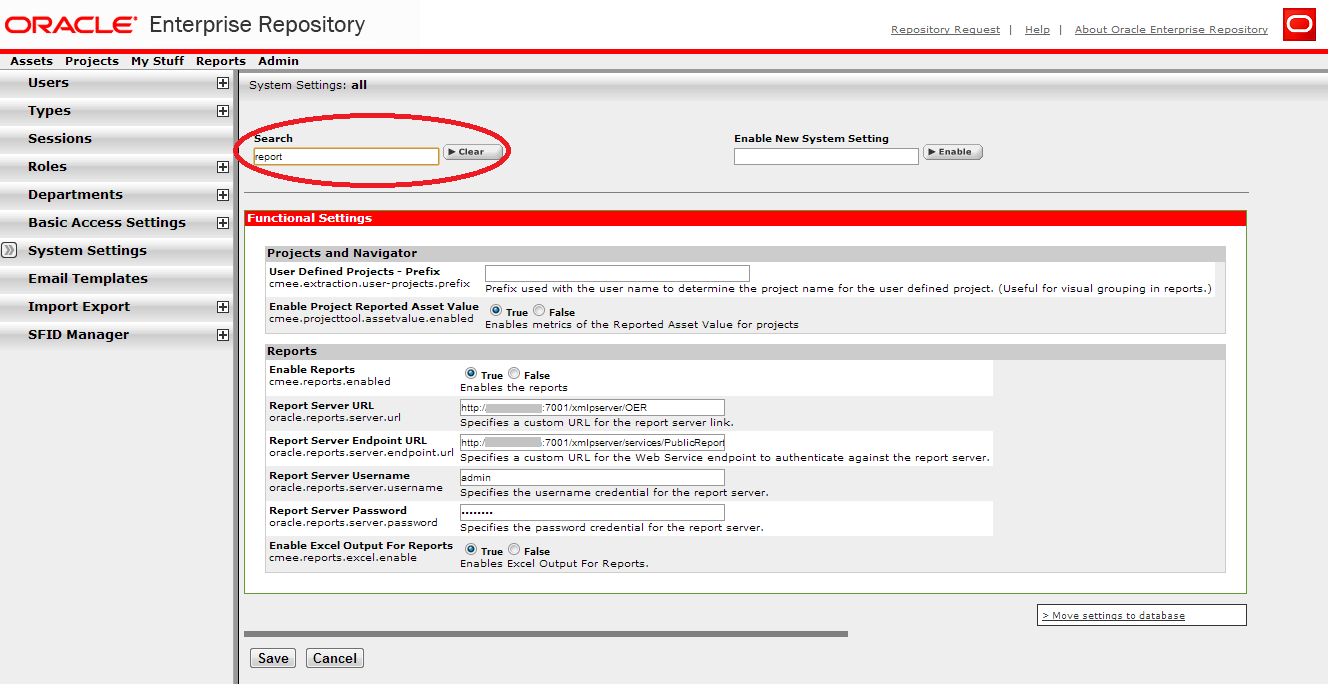Expand the Types section
Screen dimensions: 1328x684
222,110
